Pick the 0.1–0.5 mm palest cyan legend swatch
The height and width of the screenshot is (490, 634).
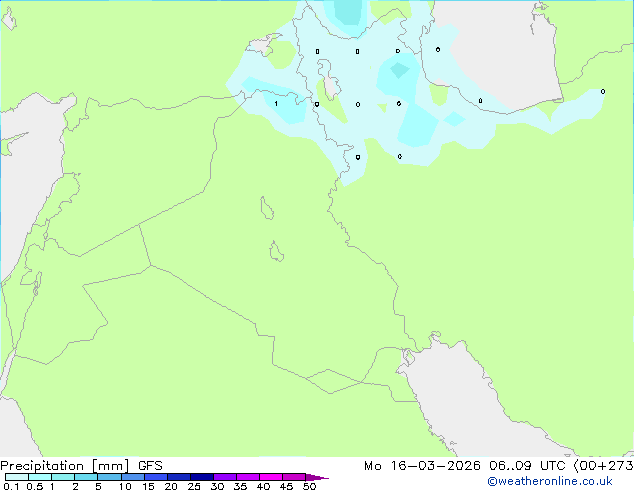17,477
